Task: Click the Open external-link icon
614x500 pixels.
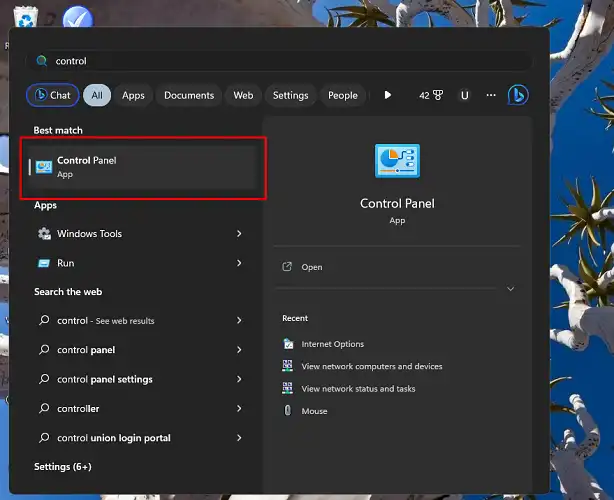Action: pyautogui.click(x=287, y=267)
